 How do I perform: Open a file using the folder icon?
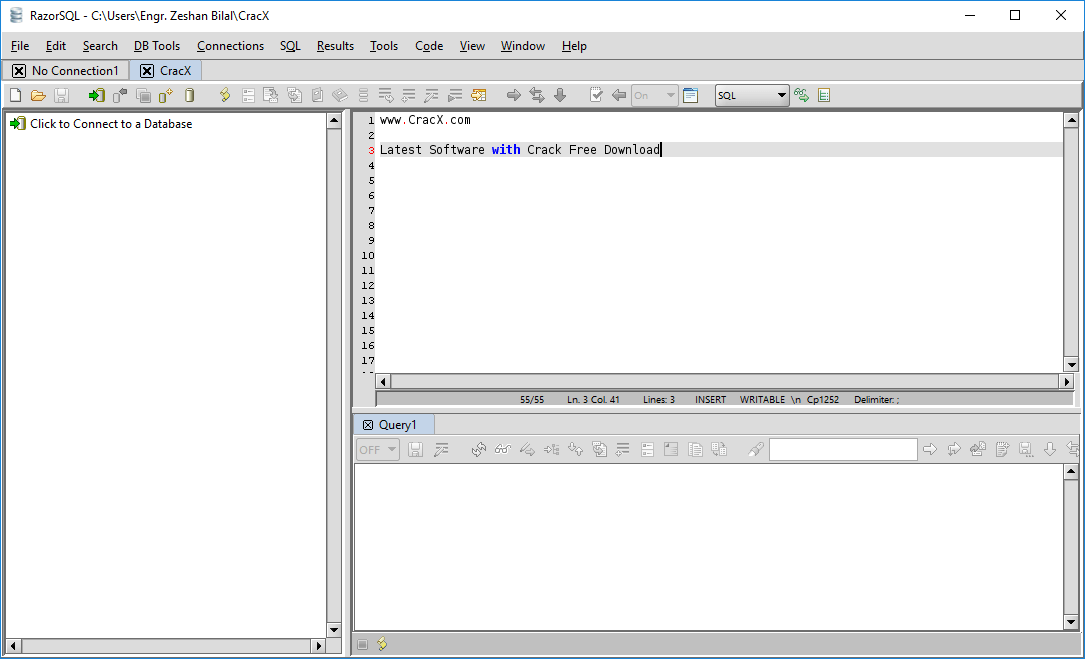[x=38, y=96]
